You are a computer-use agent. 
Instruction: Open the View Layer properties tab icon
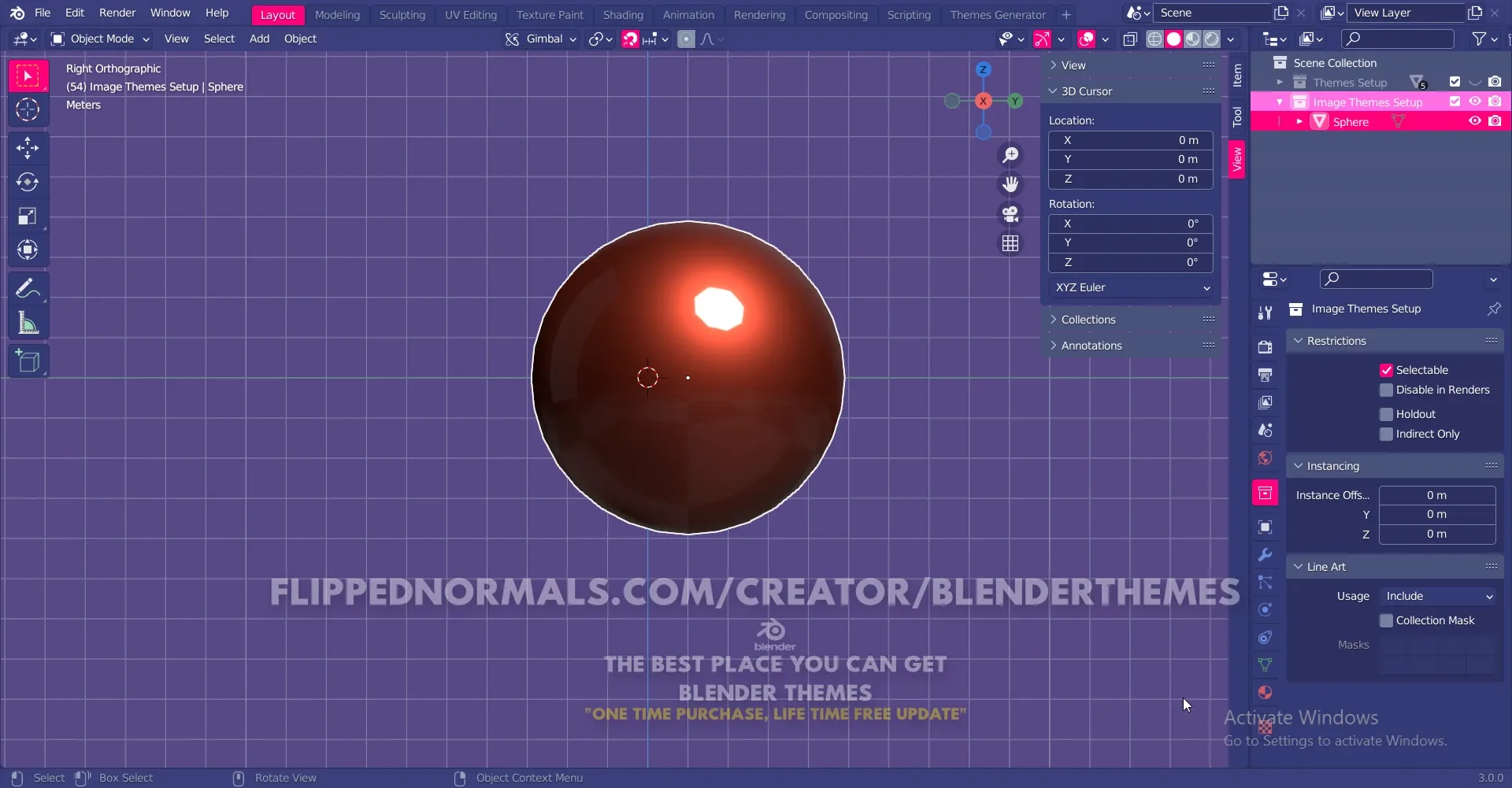tap(1265, 402)
